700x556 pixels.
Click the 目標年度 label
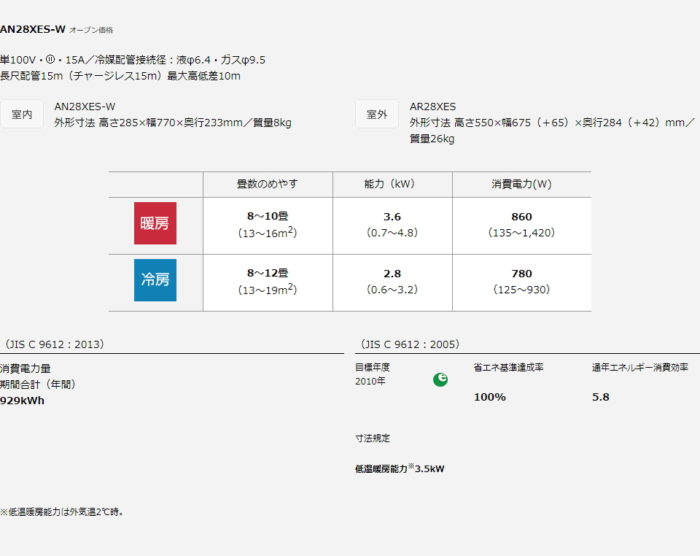point(372,367)
